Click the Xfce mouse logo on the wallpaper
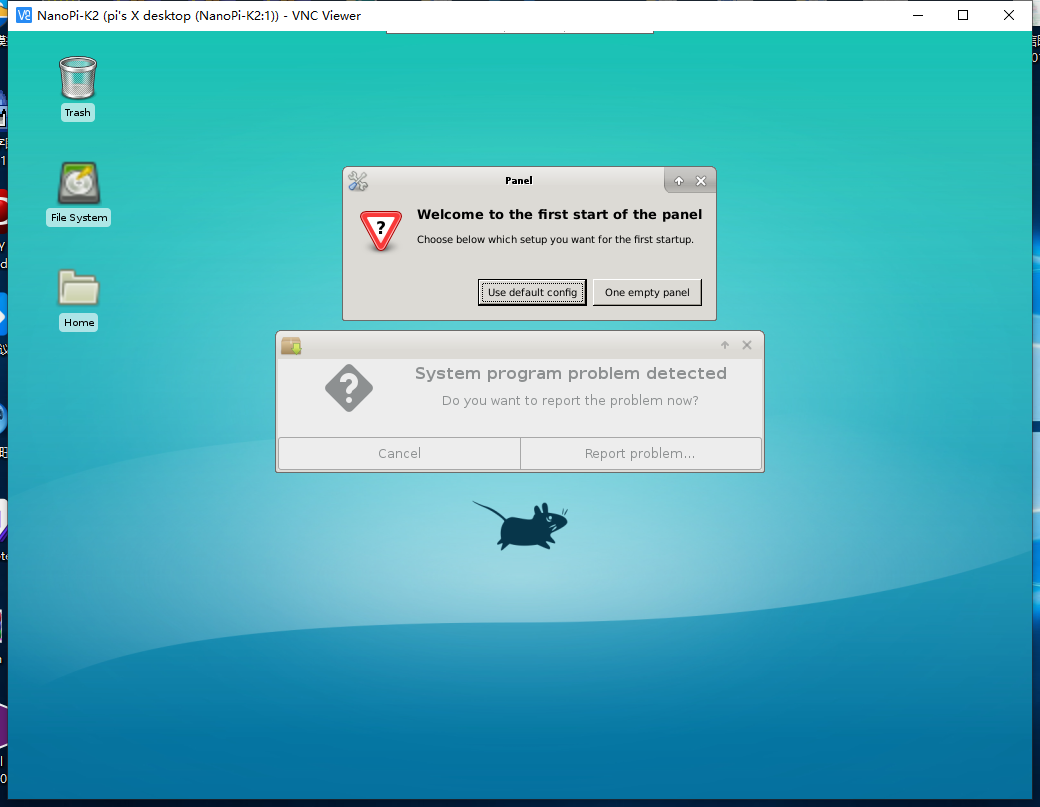The height and width of the screenshot is (807, 1040). point(521,522)
